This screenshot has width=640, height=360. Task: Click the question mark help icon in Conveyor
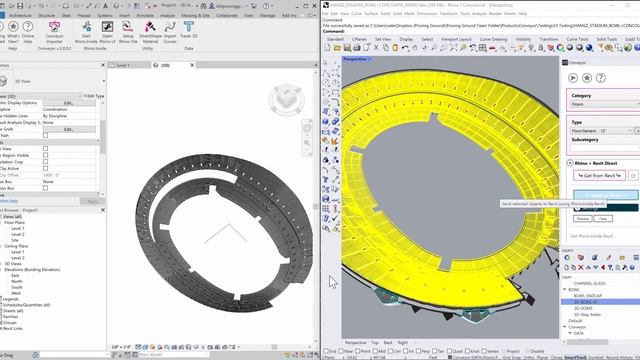pos(601,78)
